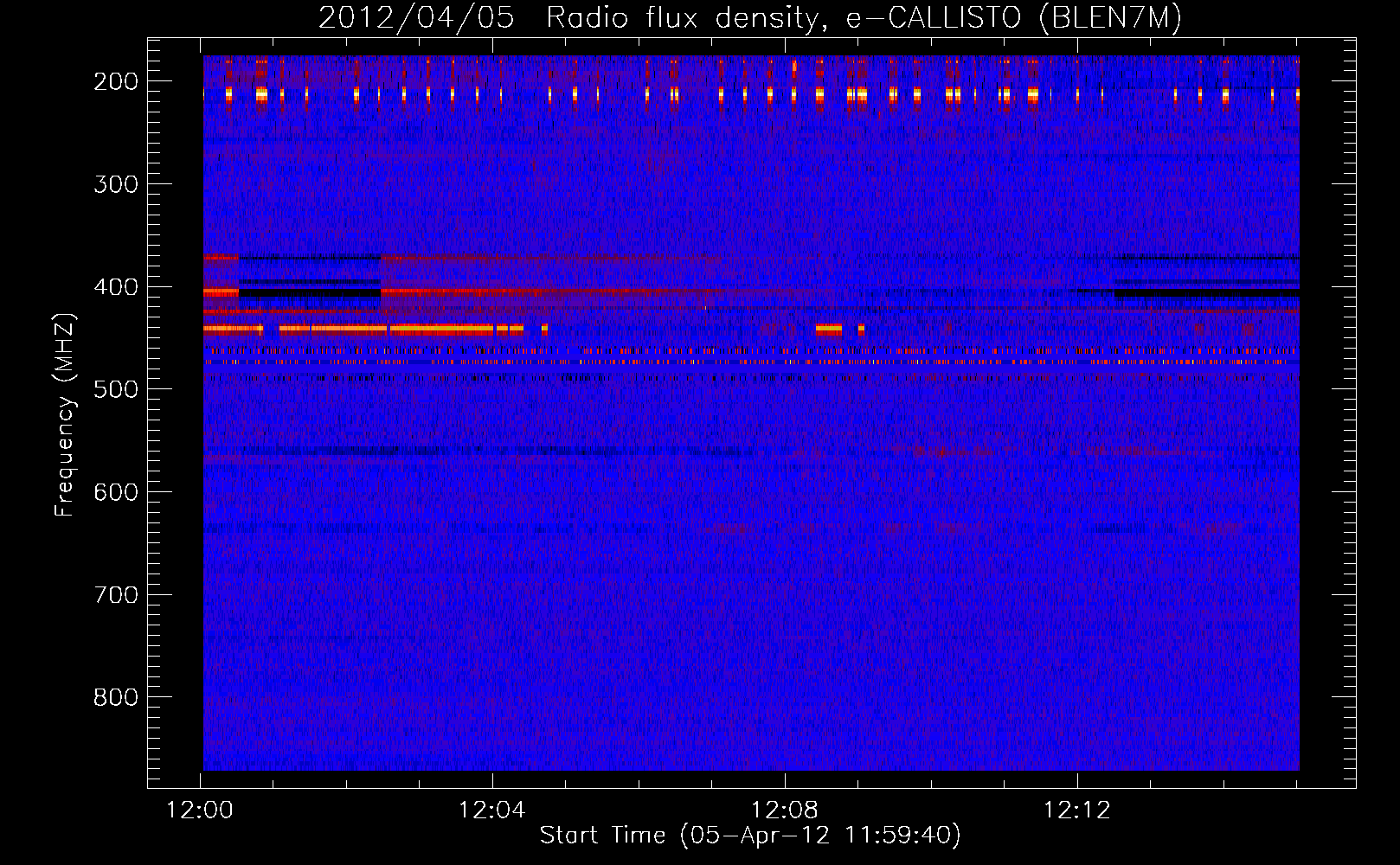Click the plot title "2012/04/05 Radio flux density, e-CALLISTO (BLEN7M)"
This screenshot has height=865, width=1400.
(750, 18)
